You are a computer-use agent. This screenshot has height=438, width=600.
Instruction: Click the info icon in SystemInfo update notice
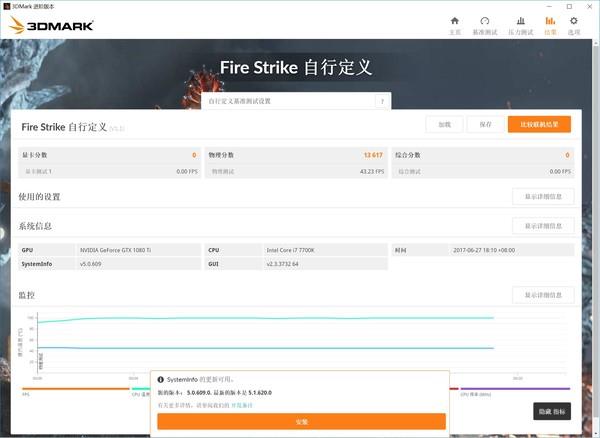click(x=161, y=379)
